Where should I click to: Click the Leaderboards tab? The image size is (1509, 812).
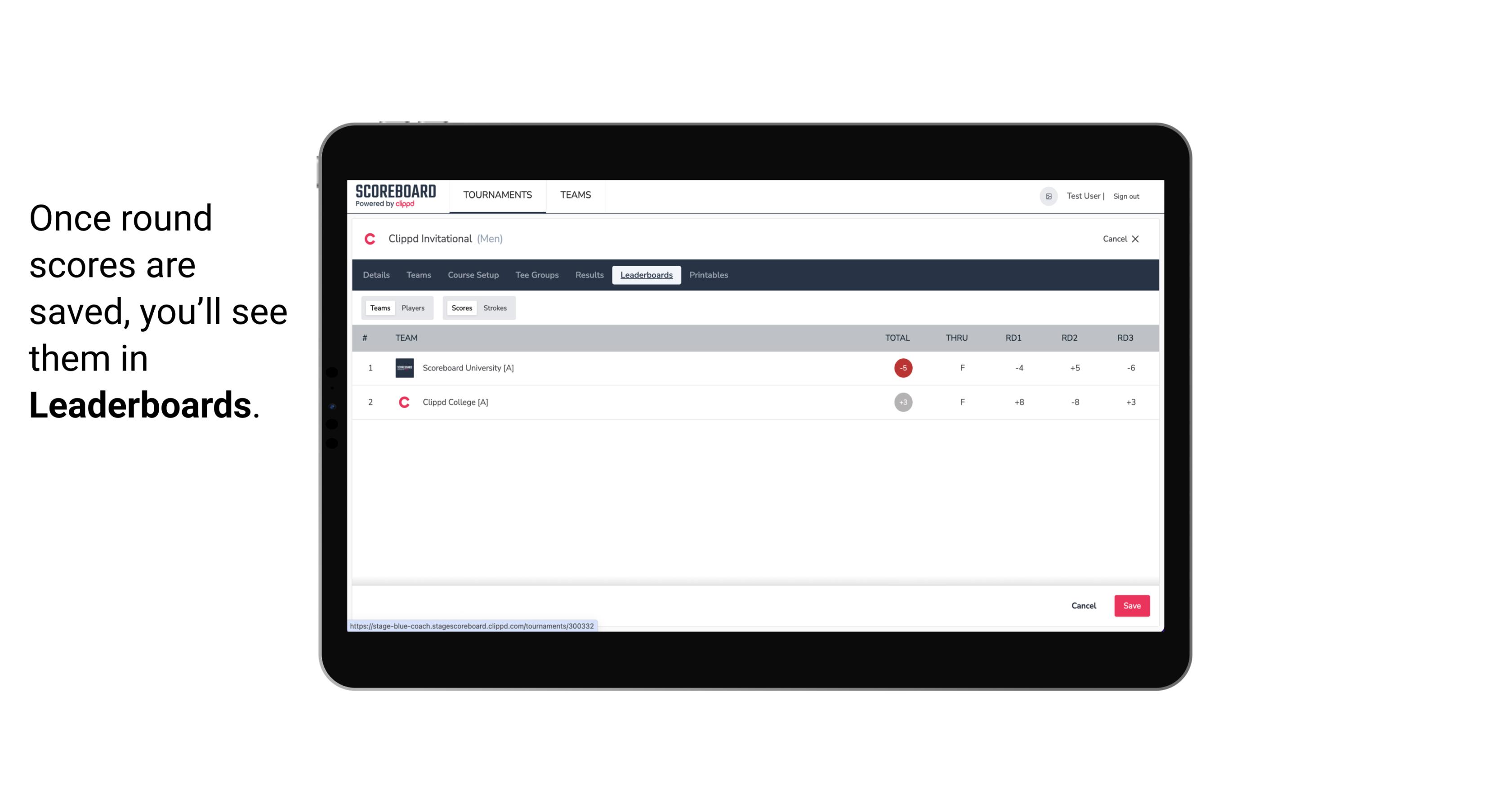[647, 275]
